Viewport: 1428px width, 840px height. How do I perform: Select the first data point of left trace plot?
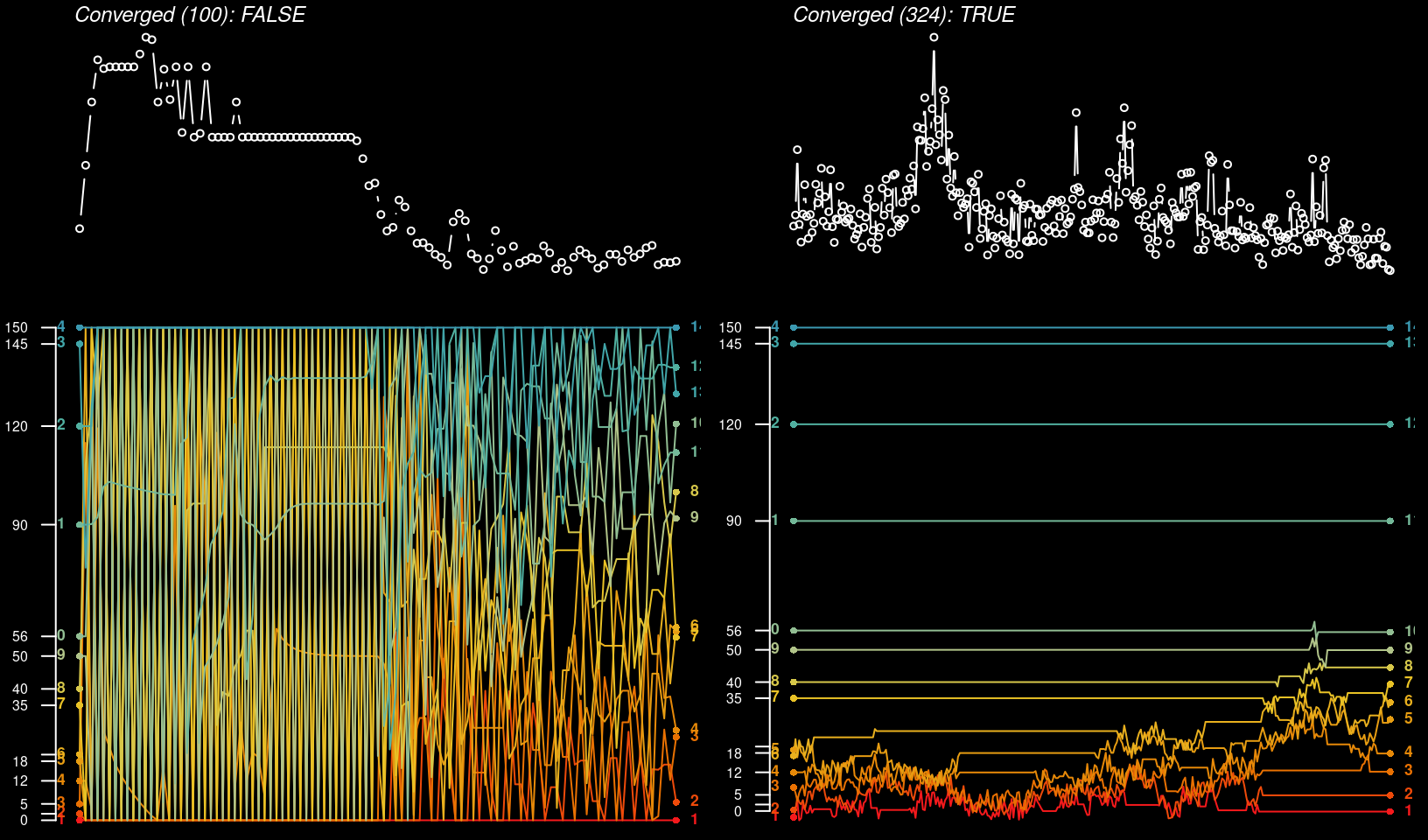click(80, 228)
